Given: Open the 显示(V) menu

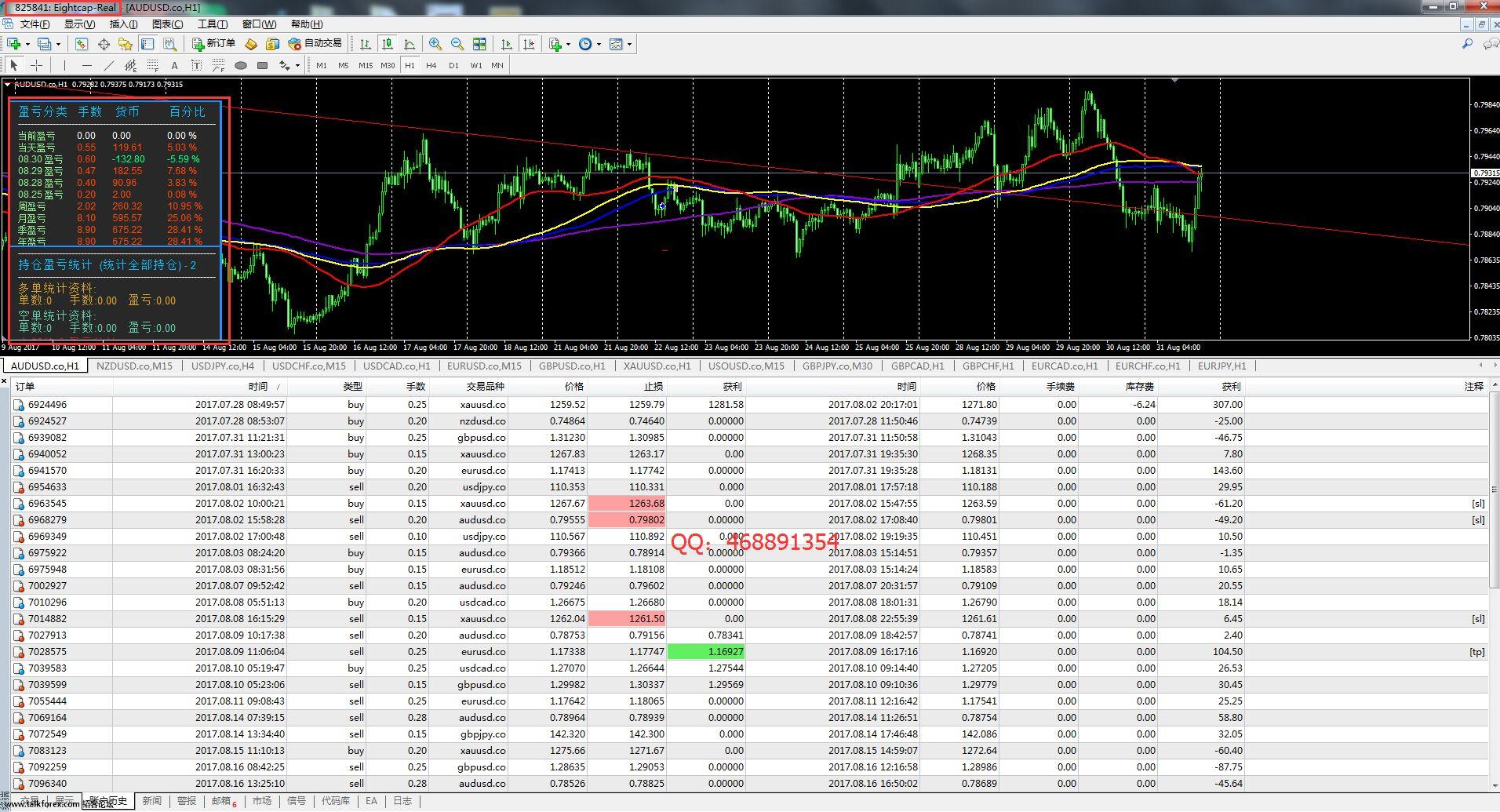Looking at the screenshot, I should [79, 24].
